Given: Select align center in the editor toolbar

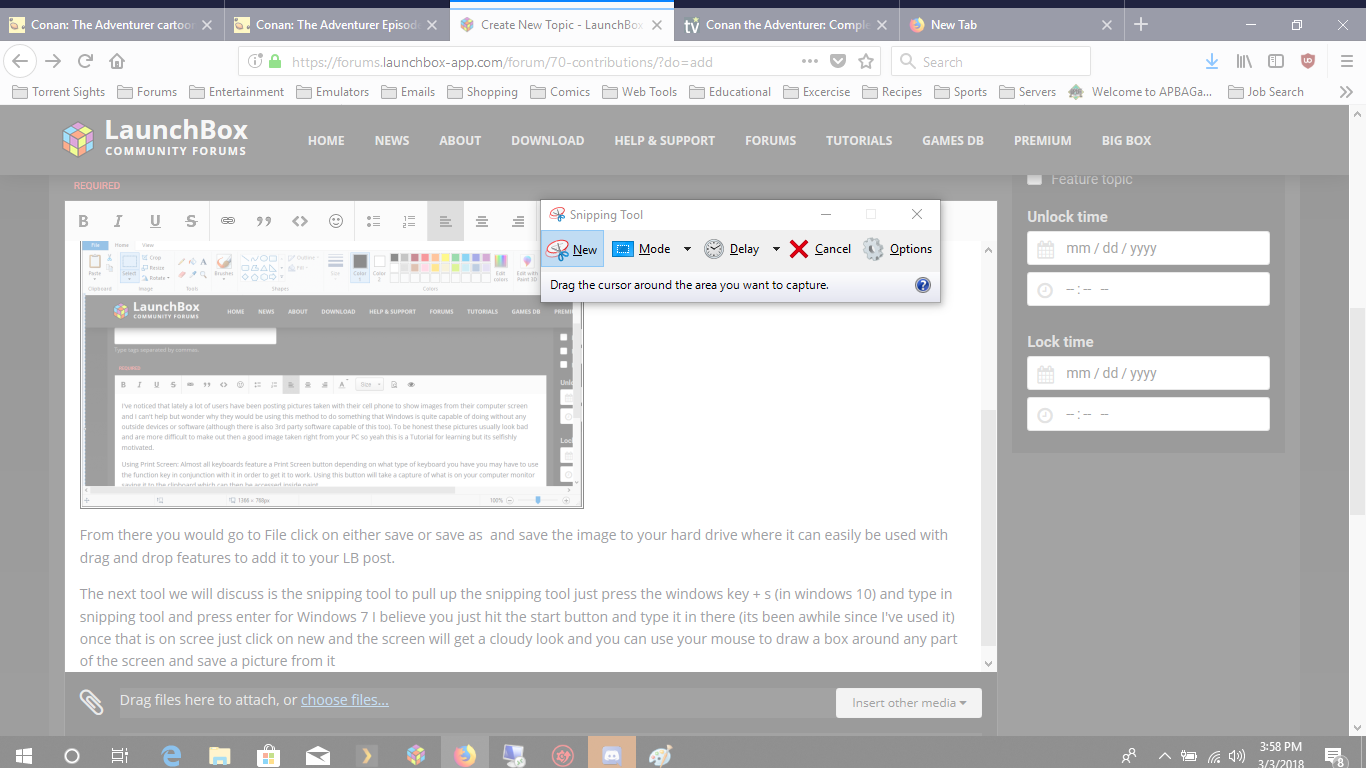Looking at the screenshot, I should coord(482,221).
